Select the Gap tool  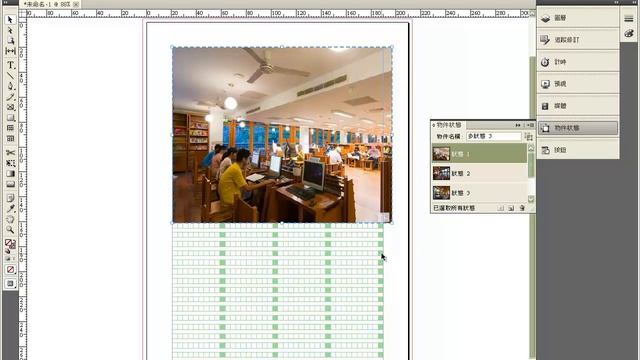10,51
